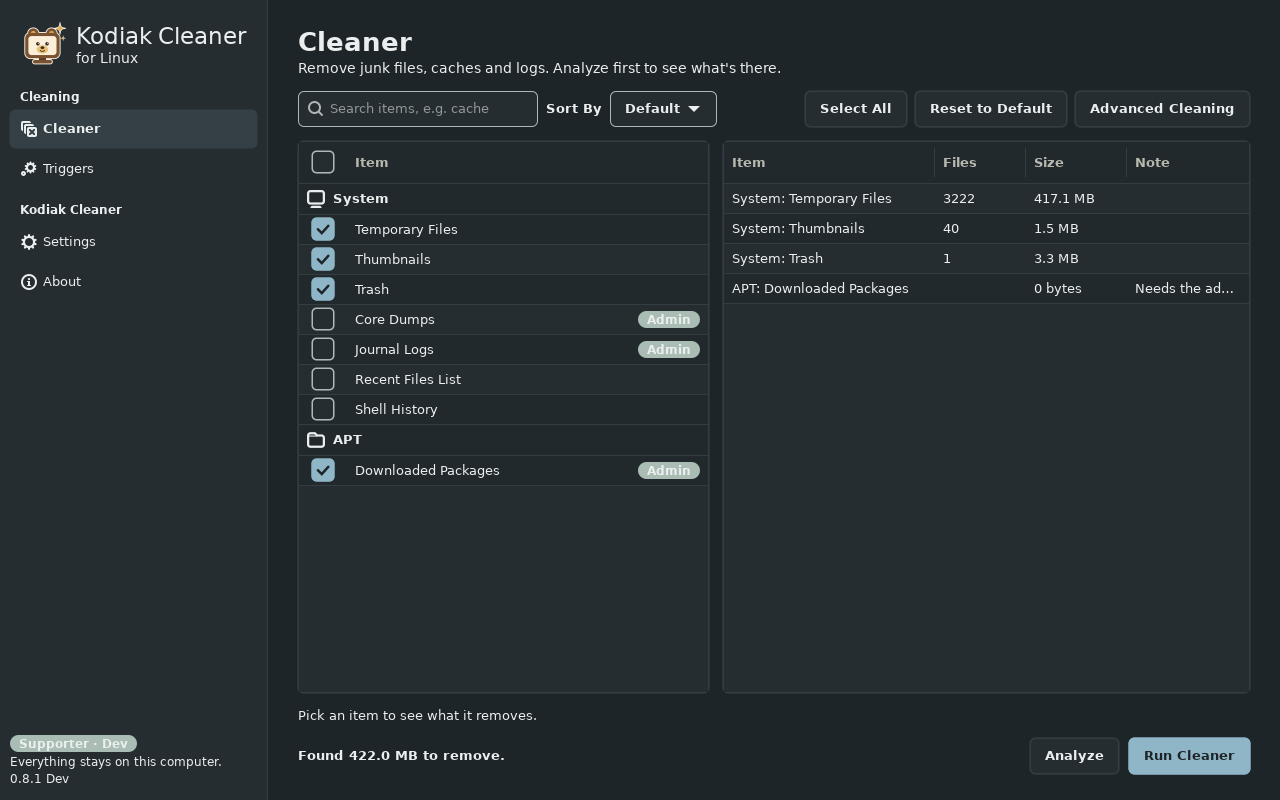
Task: Open the Sort By Default dropdown
Action: [663, 109]
